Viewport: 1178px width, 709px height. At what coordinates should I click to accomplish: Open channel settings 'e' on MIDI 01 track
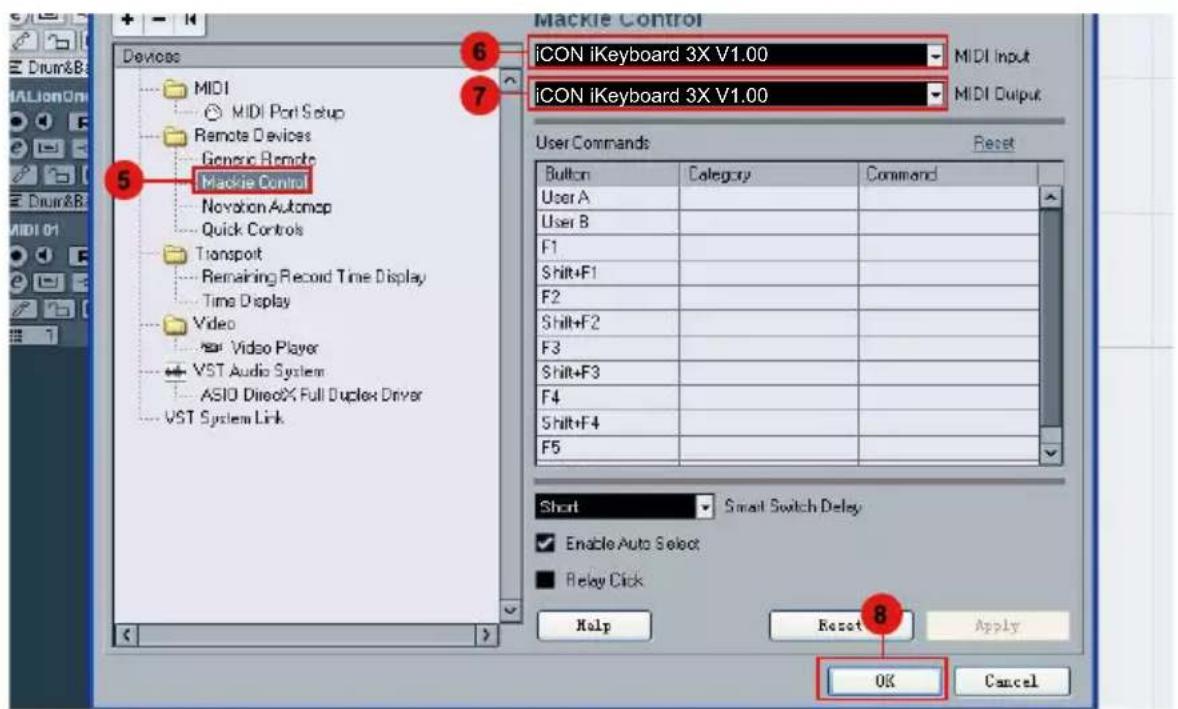(18, 282)
